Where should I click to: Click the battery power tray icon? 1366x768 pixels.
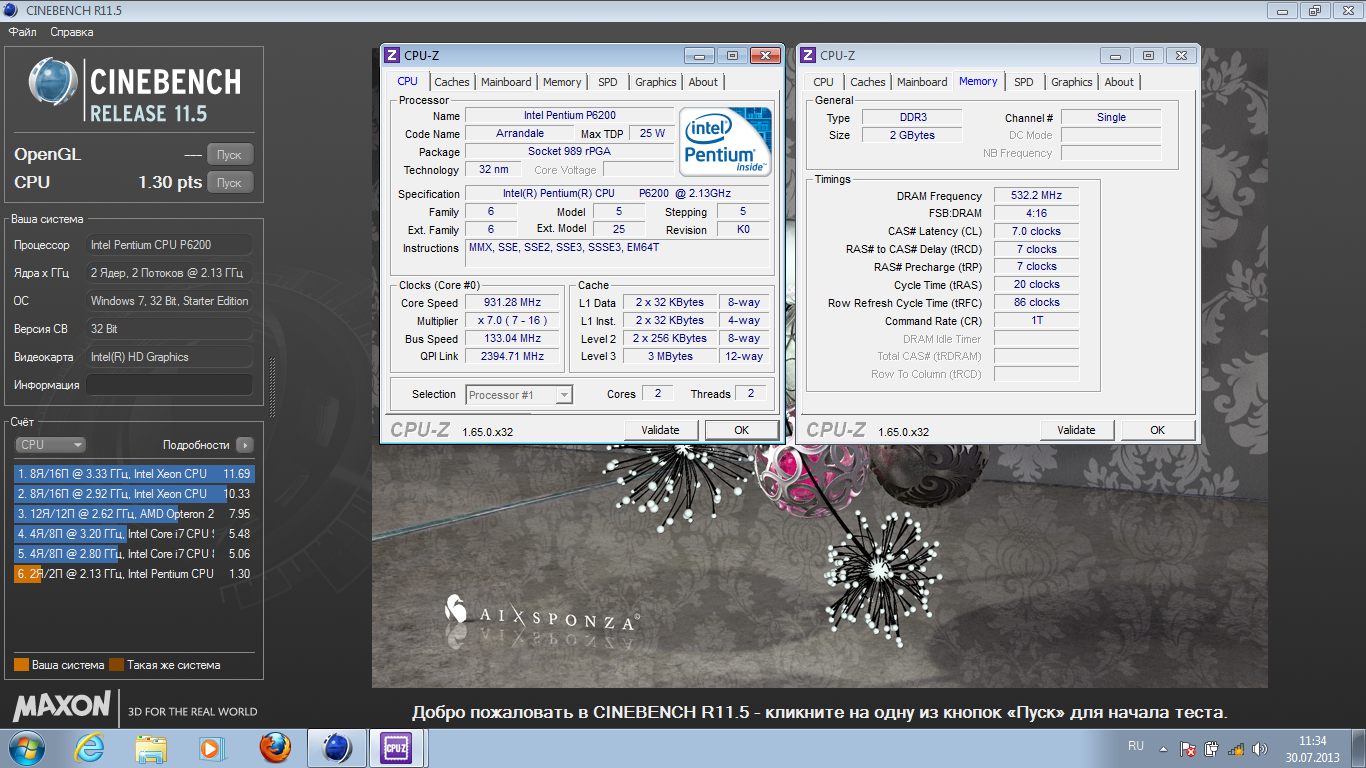click(1211, 748)
